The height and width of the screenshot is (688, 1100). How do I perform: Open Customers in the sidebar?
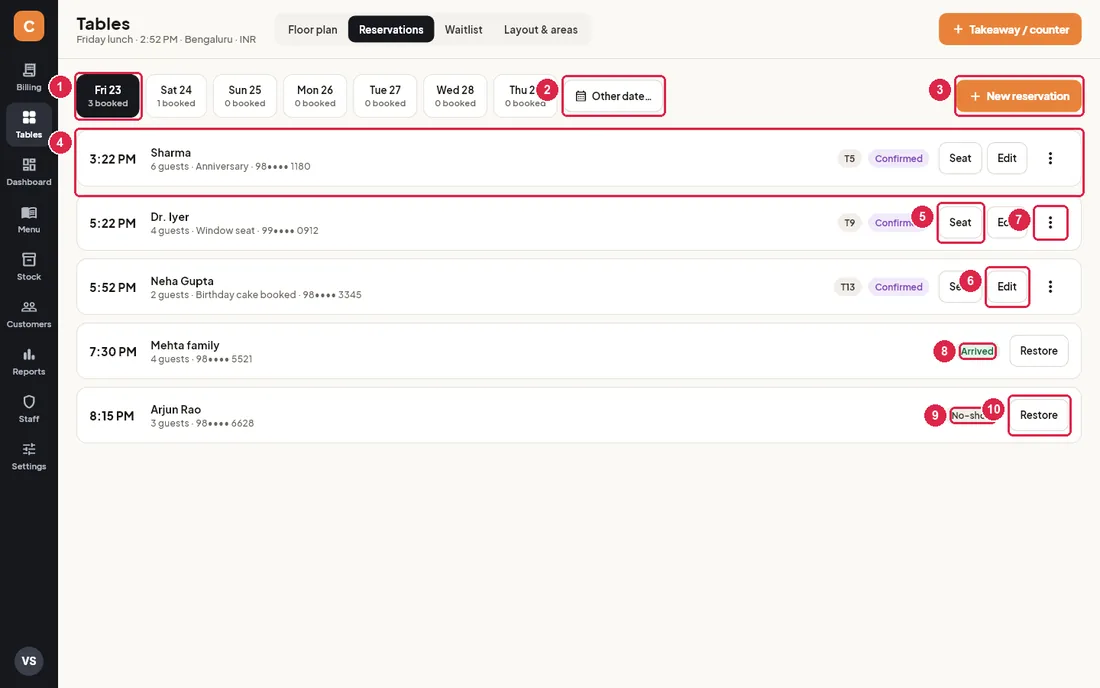[x=29, y=314]
